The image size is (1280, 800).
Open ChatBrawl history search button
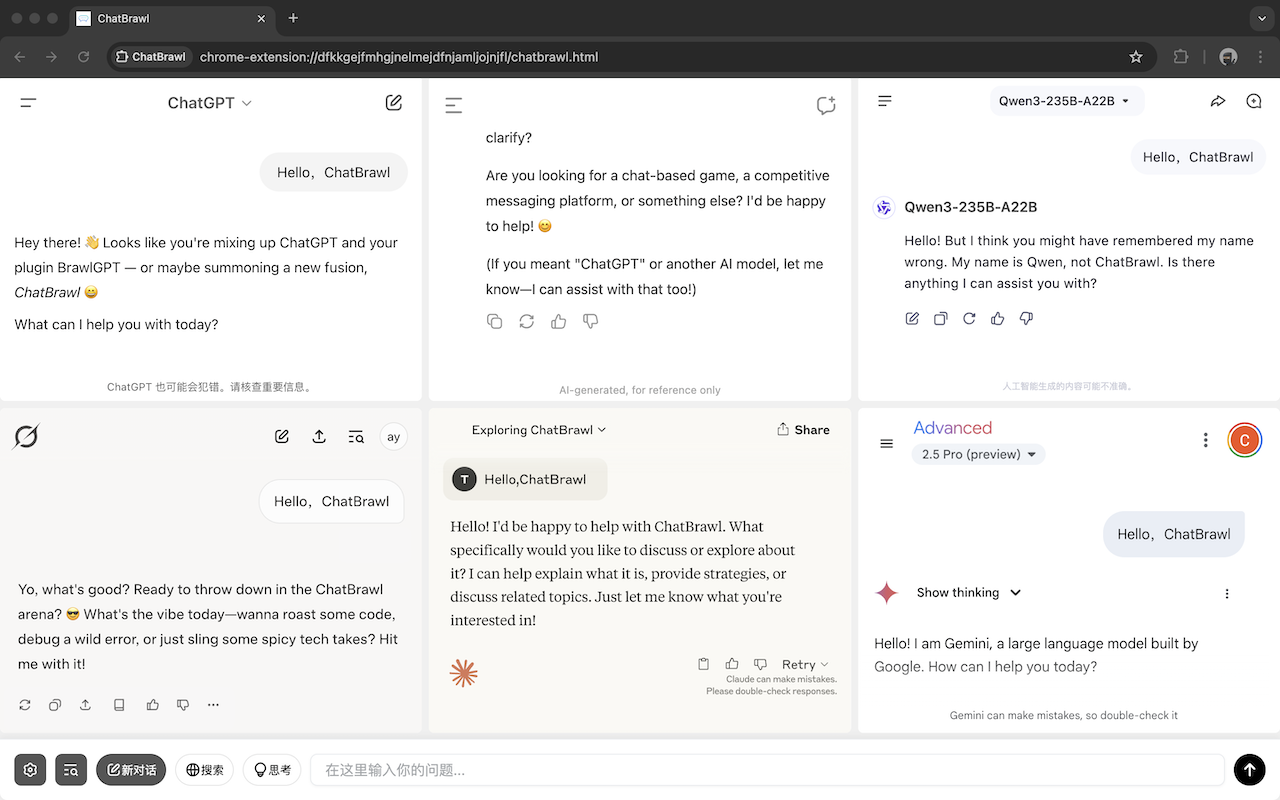tap(71, 770)
